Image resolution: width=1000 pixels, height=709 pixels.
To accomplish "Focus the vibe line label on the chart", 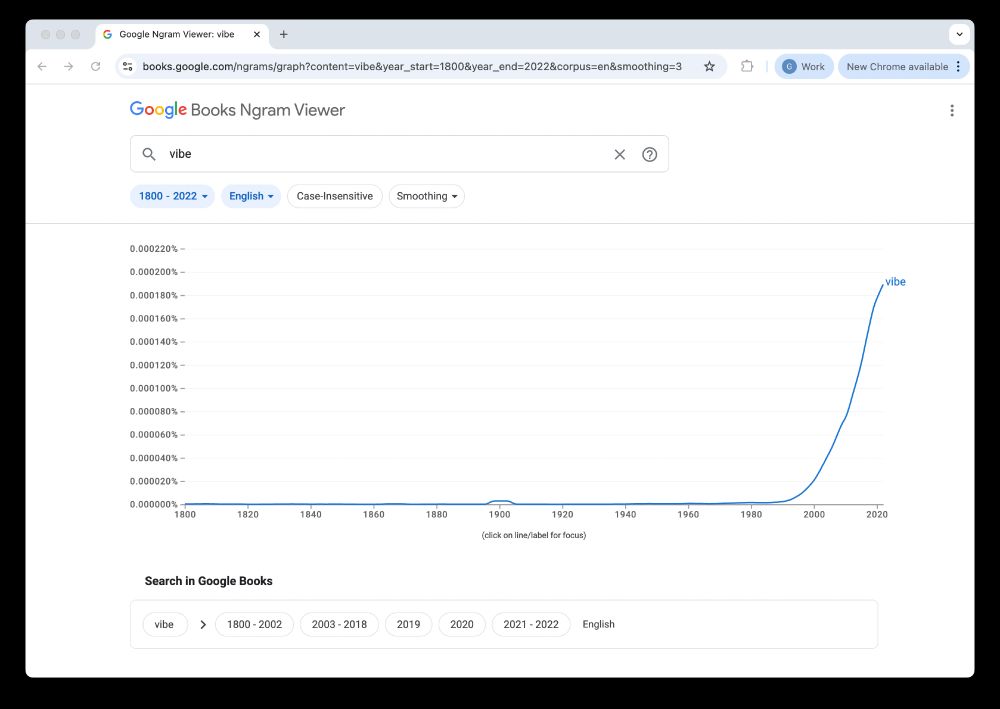I will [x=895, y=282].
